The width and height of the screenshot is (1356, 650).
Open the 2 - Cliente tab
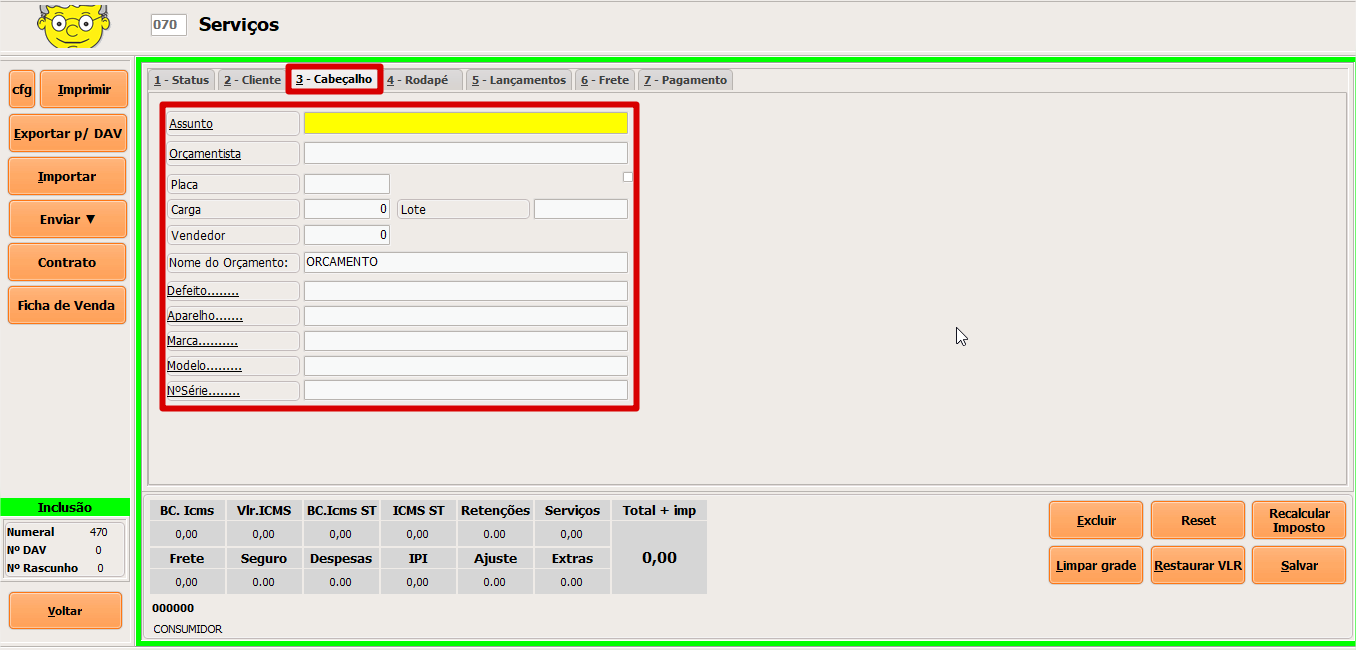pos(251,80)
